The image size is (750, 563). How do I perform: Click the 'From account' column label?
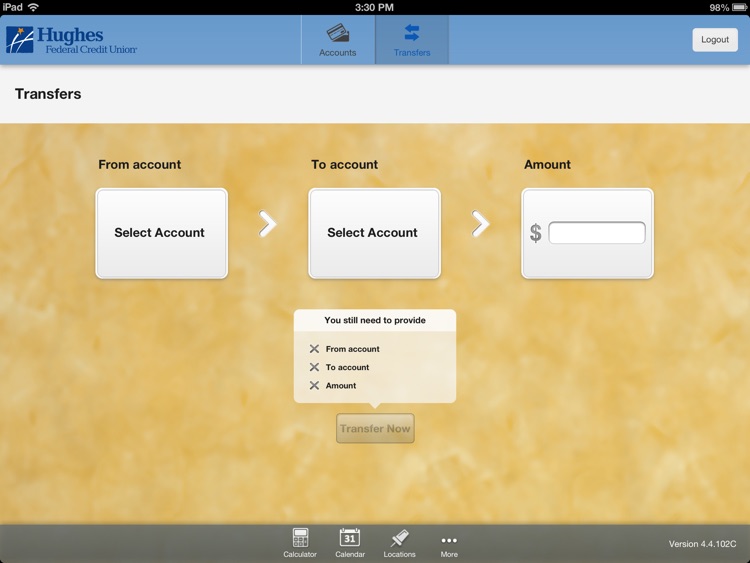pos(140,165)
